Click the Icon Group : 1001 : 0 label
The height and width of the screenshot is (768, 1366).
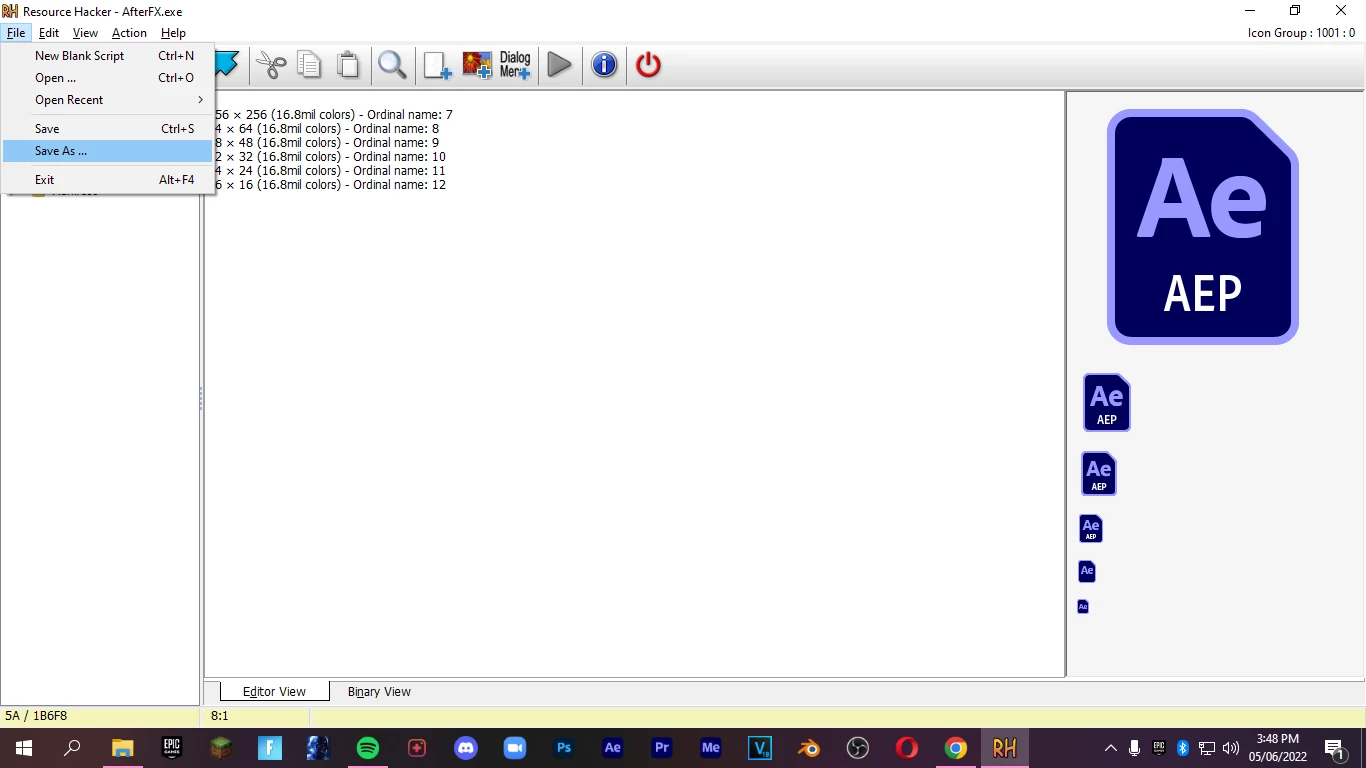[x=1301, y=33]
